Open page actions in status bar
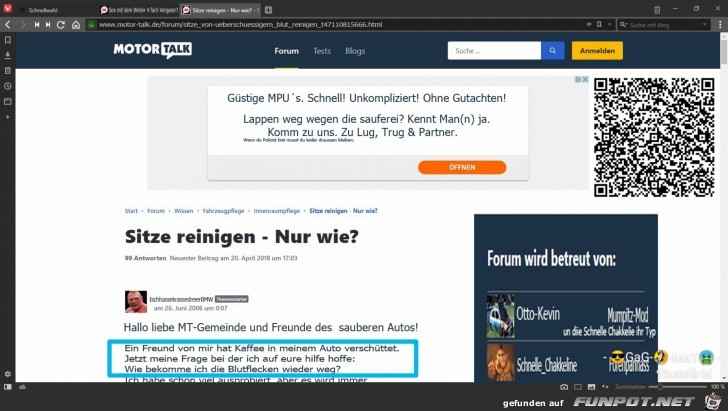 (604, 386)
